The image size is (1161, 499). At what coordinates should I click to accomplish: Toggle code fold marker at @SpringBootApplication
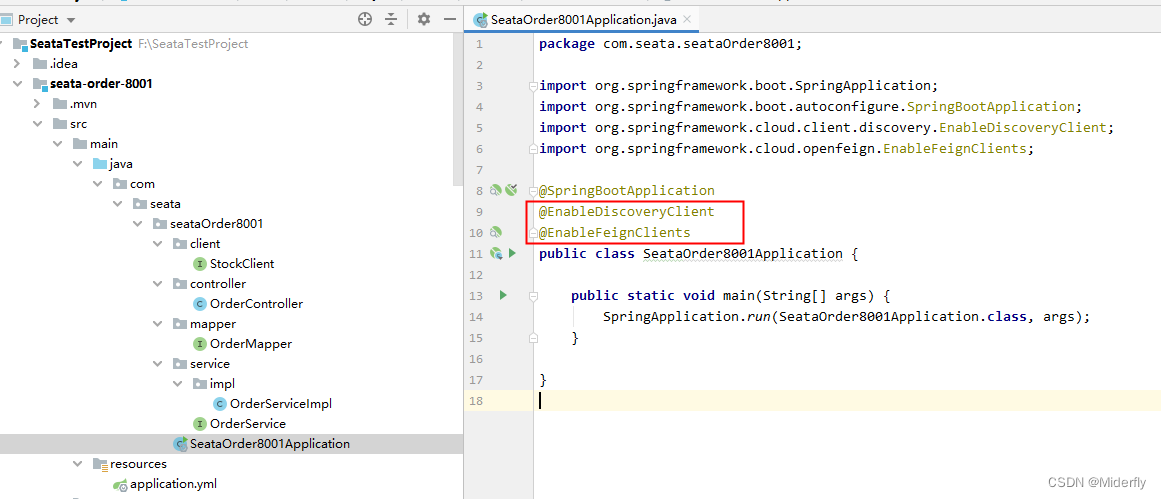pos(534,191)
